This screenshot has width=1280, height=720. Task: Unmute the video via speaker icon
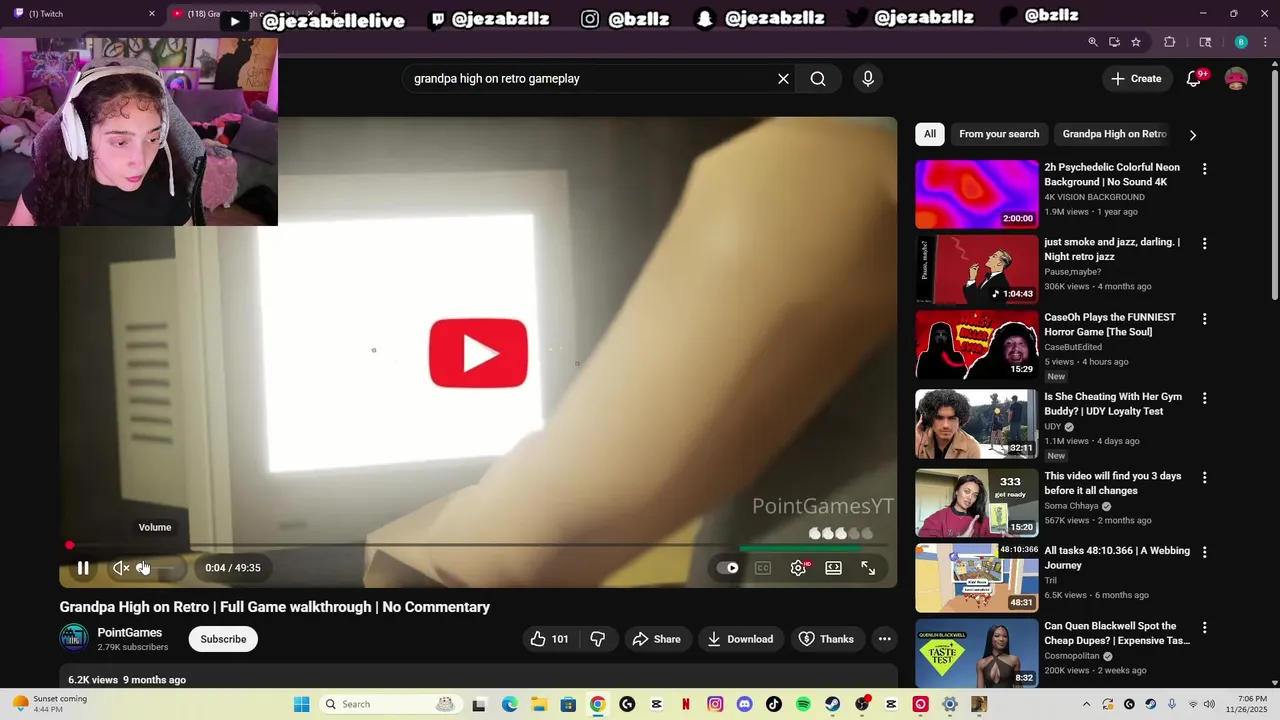121,568
